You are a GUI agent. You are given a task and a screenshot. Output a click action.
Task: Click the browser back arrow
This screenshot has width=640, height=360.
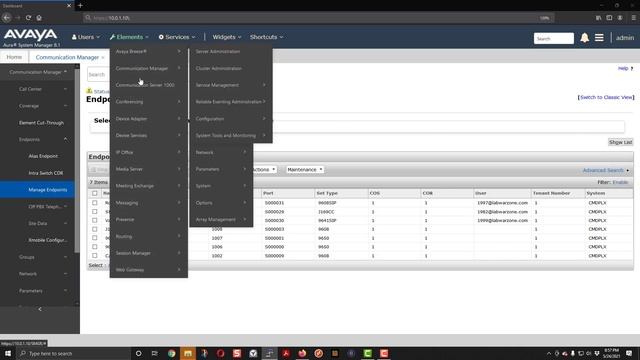tap(7, 18)
